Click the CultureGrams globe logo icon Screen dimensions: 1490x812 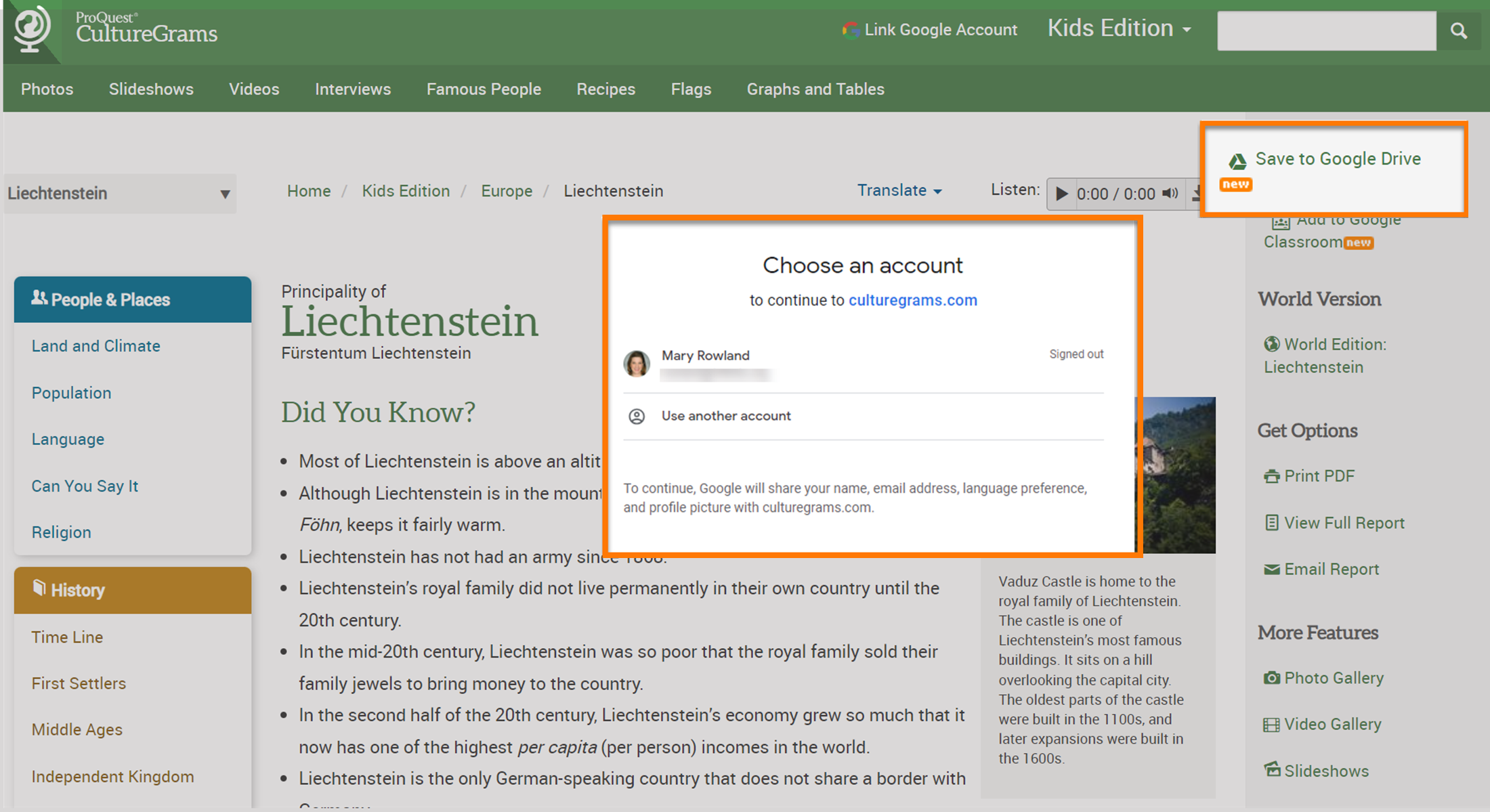click(32, 29)
